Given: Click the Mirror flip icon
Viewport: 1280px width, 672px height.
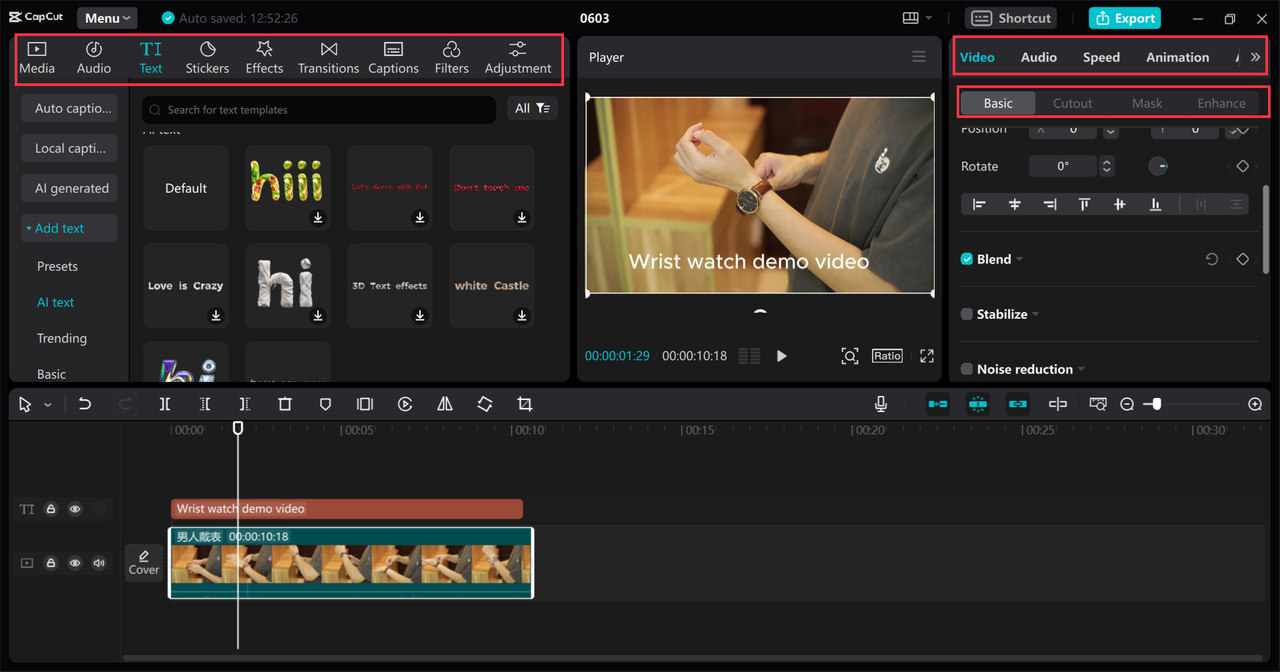Looking at the screenshot, I should click(445, 404).
